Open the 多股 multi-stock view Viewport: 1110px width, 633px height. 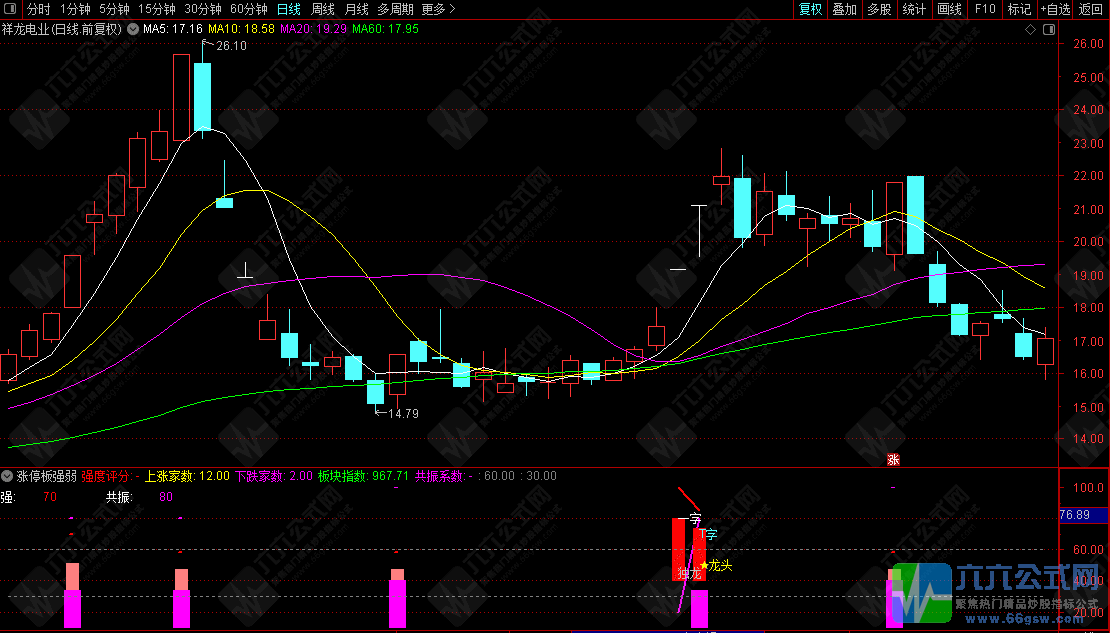(879, 9)
